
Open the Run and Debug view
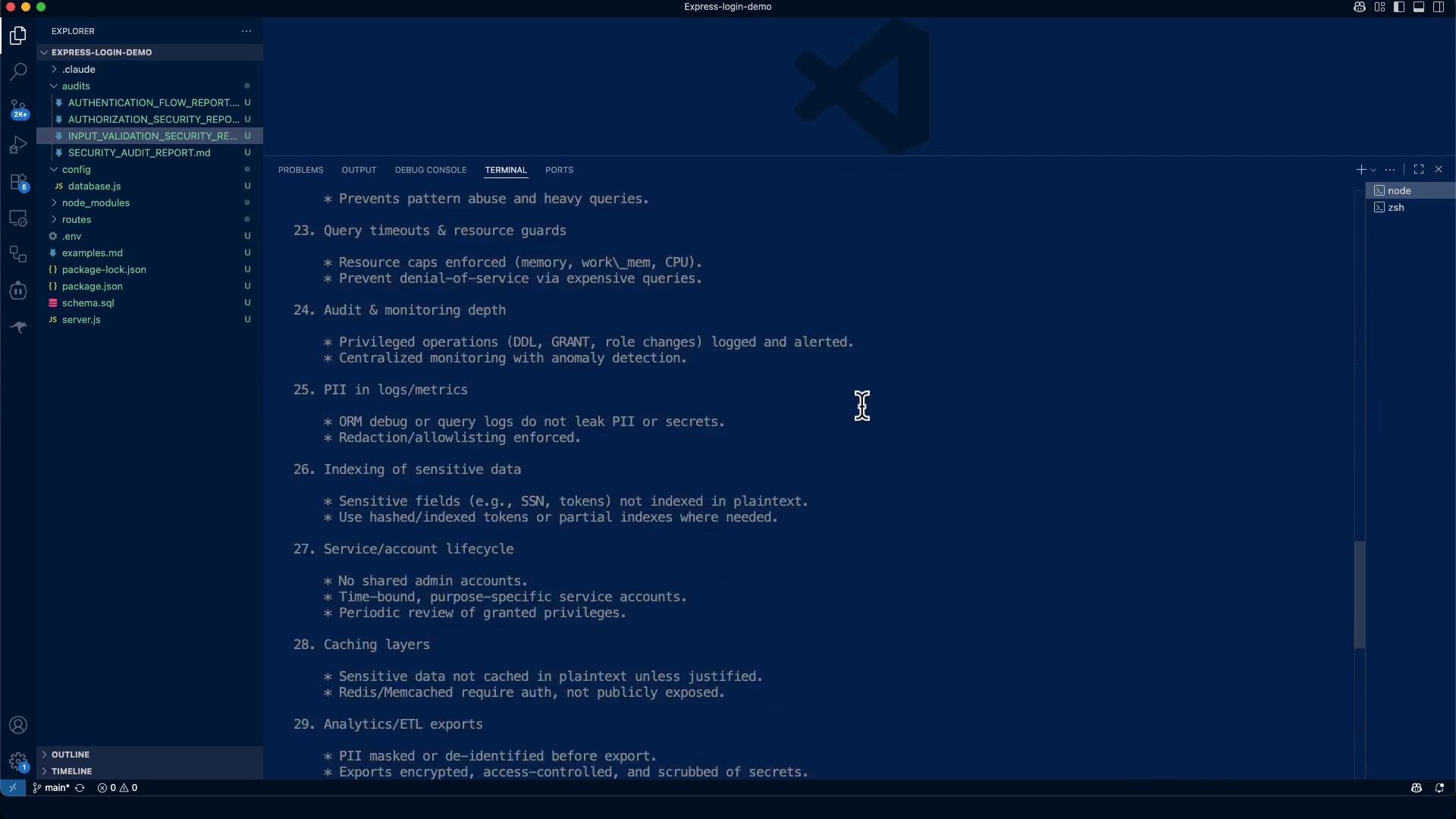[18, 145]
